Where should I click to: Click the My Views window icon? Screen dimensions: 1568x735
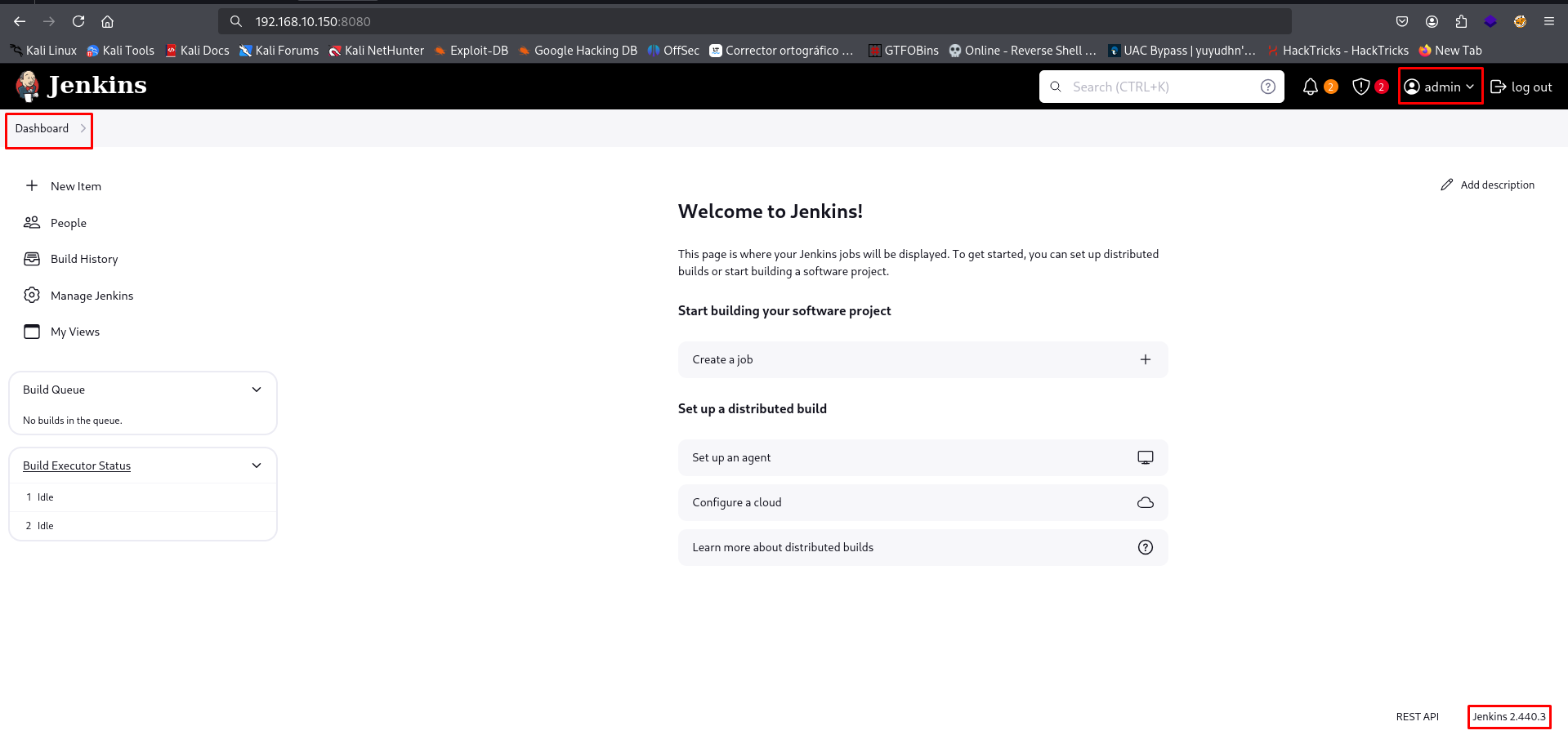point(32,332)
